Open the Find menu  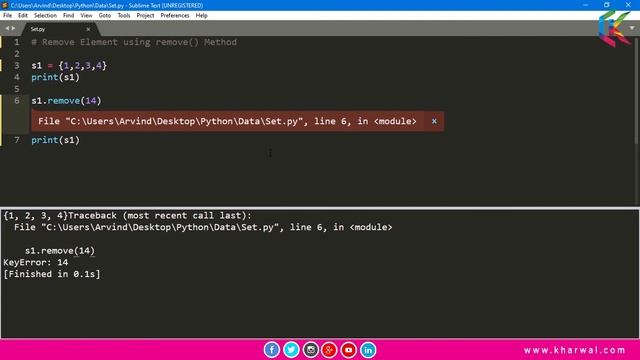tap(68, 16)
